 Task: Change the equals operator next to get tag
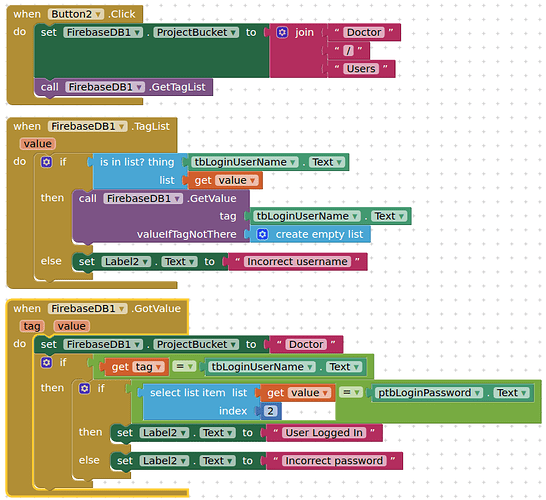[x=184, y=366]
